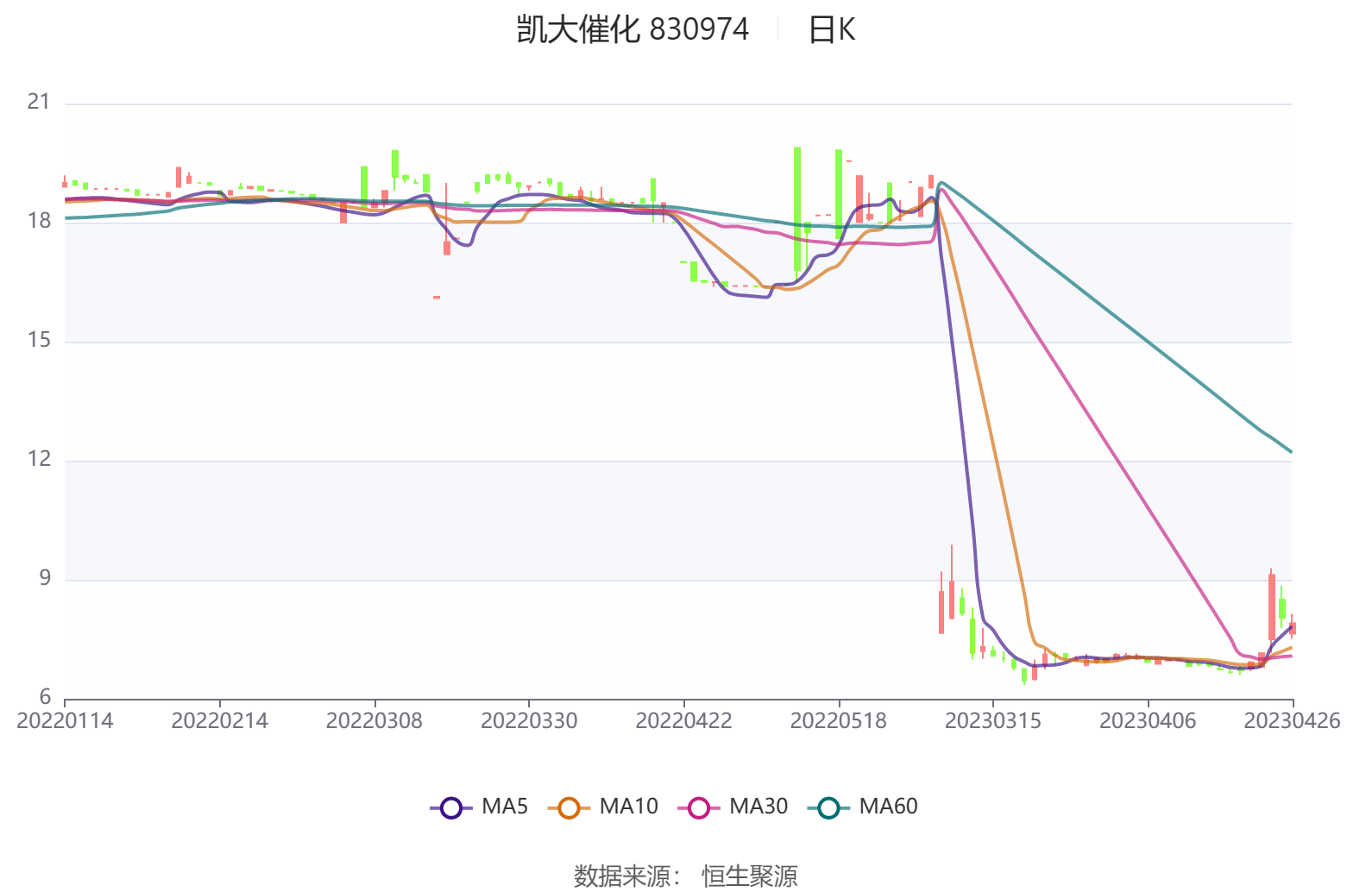Click the data source text 恒生聚源
1372x892 pixels.
click(750, 876)
